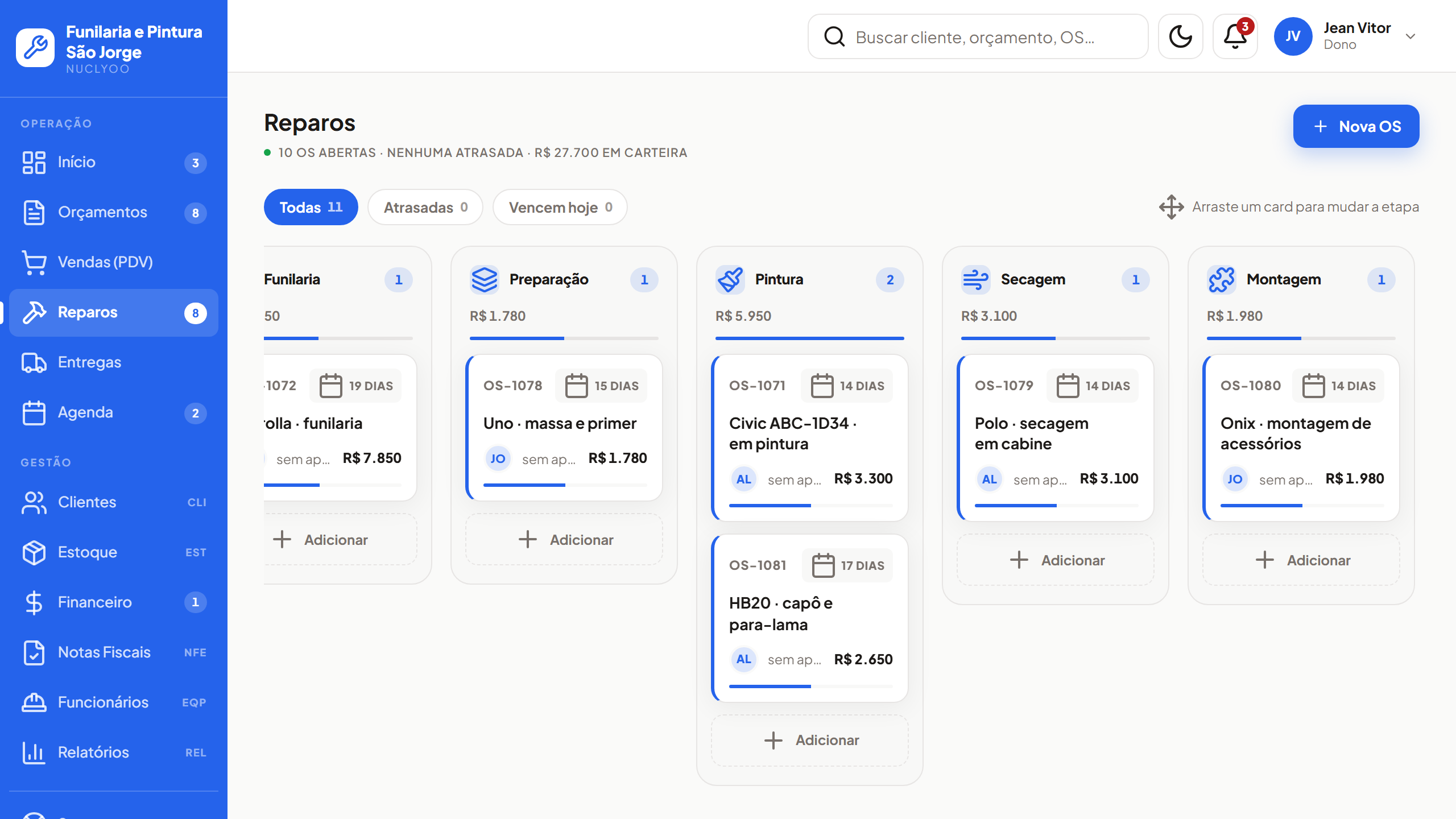This screenshot has height=819, width=1456.
Task: Select the Vencem hoje filter
Action: [560, 207]
